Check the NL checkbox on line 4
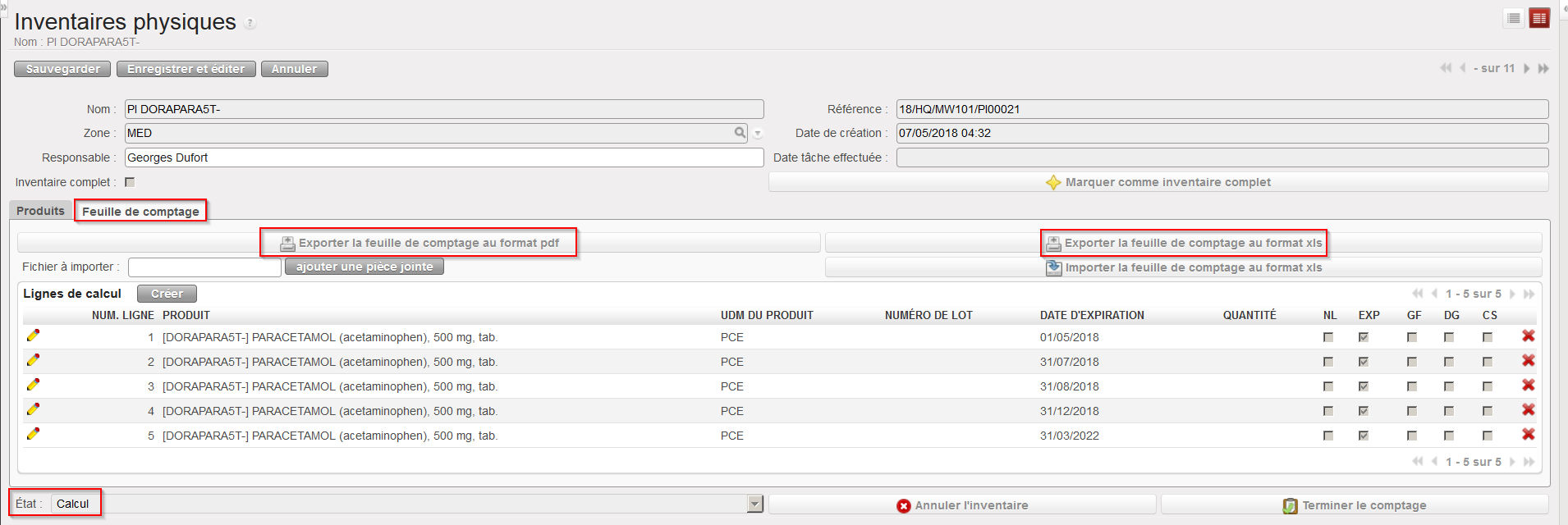This screenshot has width=1568, height=525. 1327,411
